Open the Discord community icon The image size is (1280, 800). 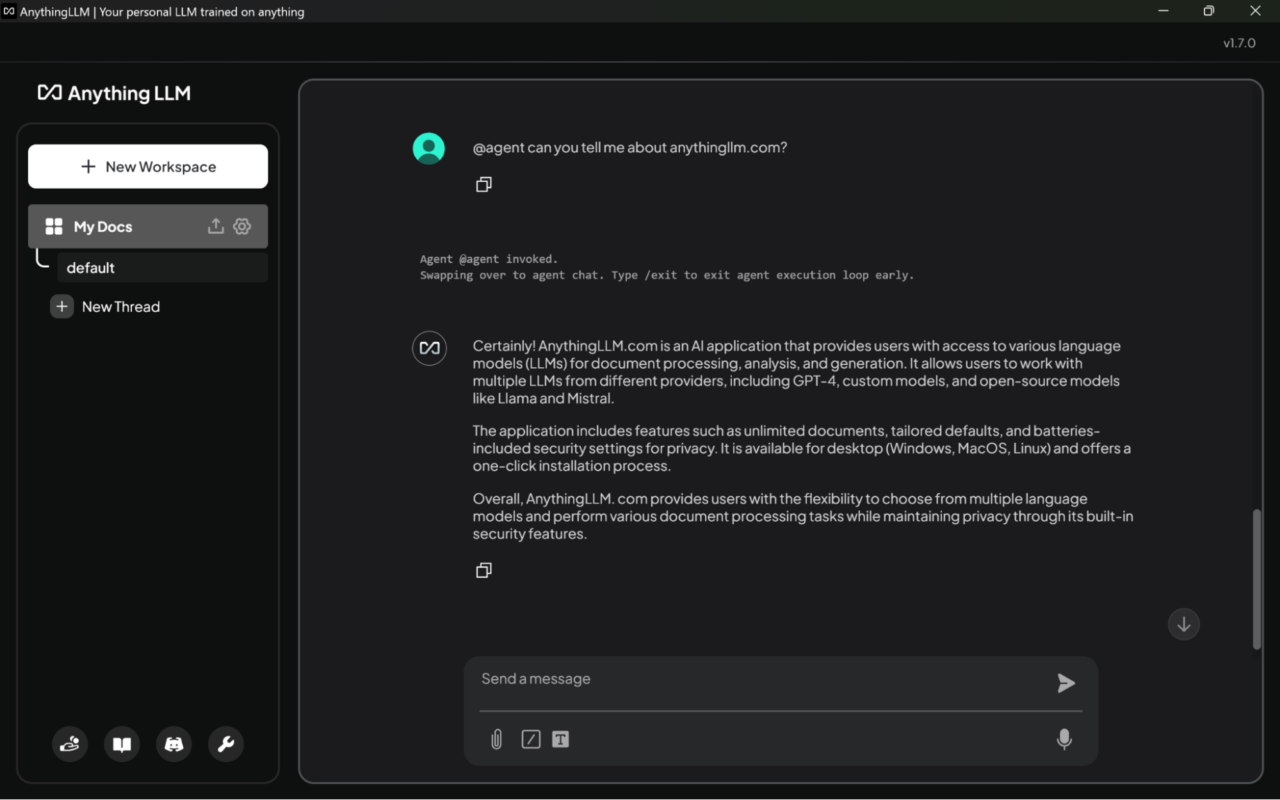pos(174,744)
